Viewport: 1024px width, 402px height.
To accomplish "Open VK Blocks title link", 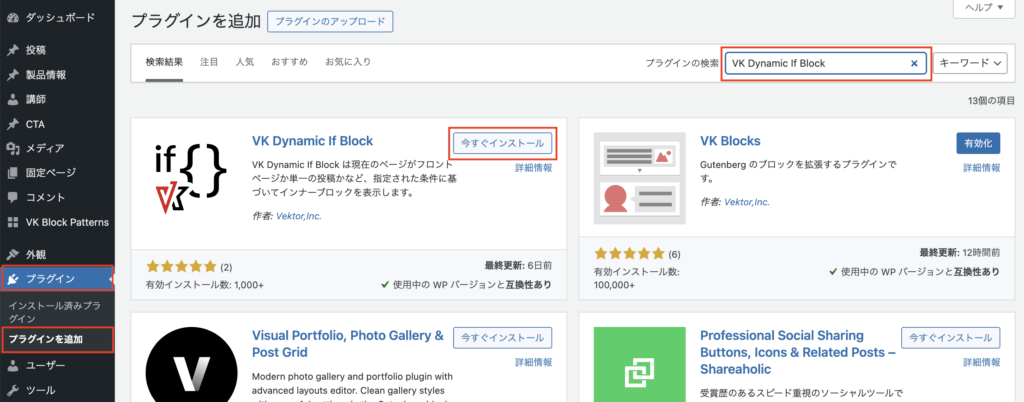I will click(x=730, y=141).
